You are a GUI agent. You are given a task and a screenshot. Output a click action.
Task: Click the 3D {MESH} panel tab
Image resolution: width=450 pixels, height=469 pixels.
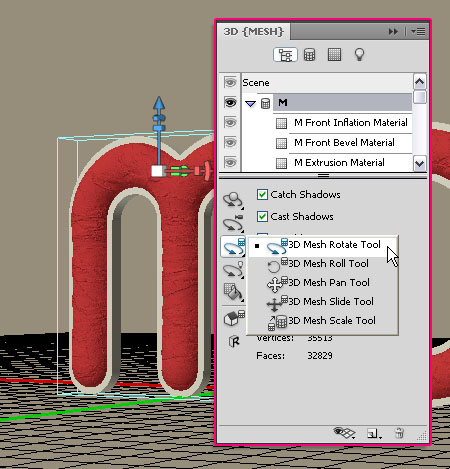pos(254,32)
